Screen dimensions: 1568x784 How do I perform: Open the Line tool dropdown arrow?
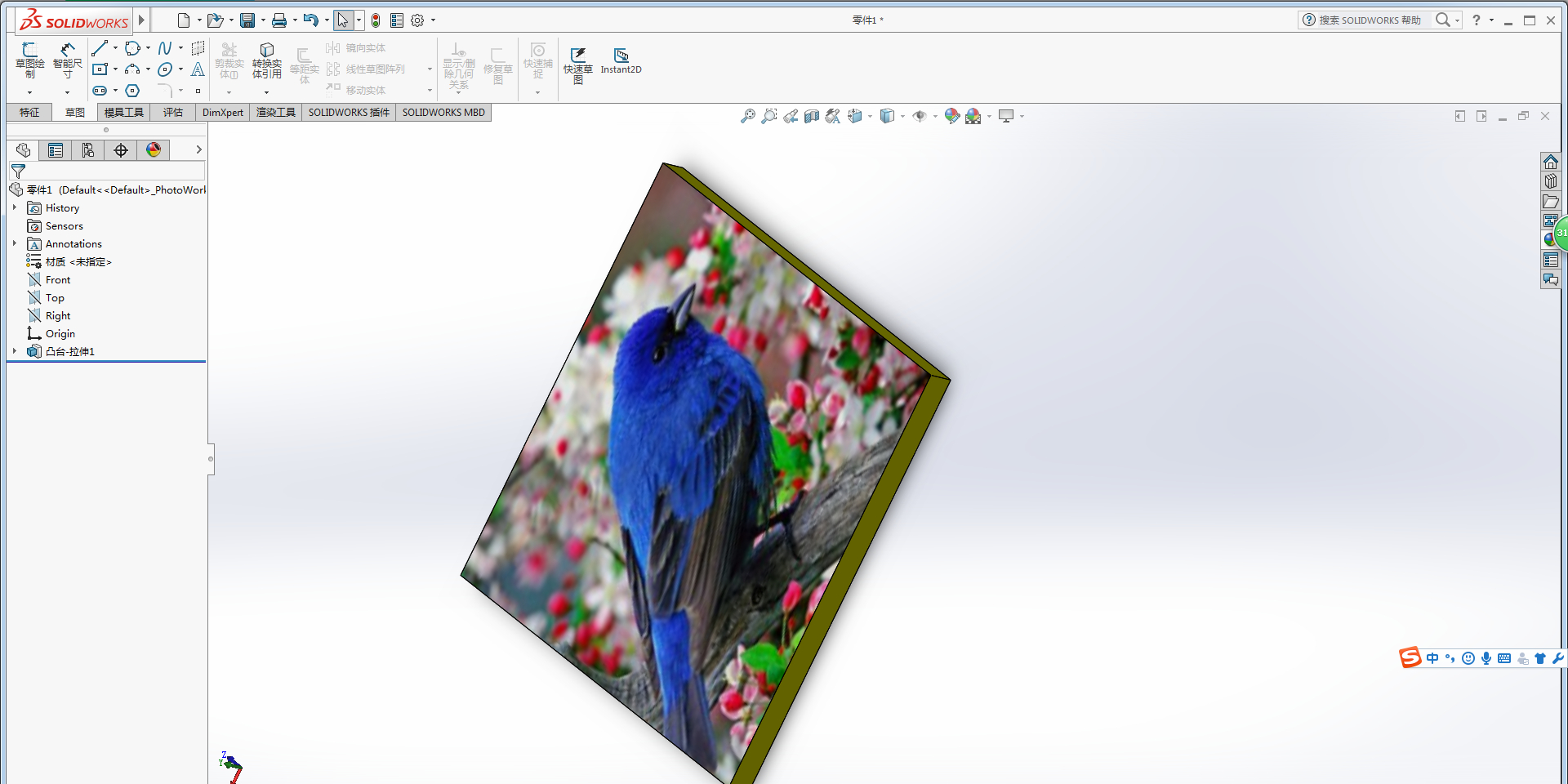coord(115,48)
